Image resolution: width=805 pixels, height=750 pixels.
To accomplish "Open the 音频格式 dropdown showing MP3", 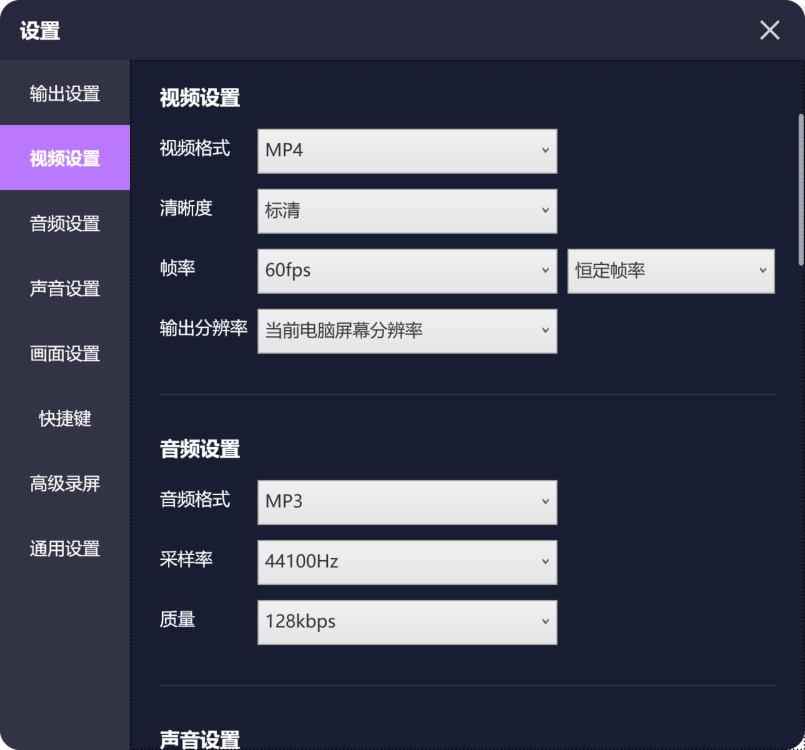I will point(406,502).
